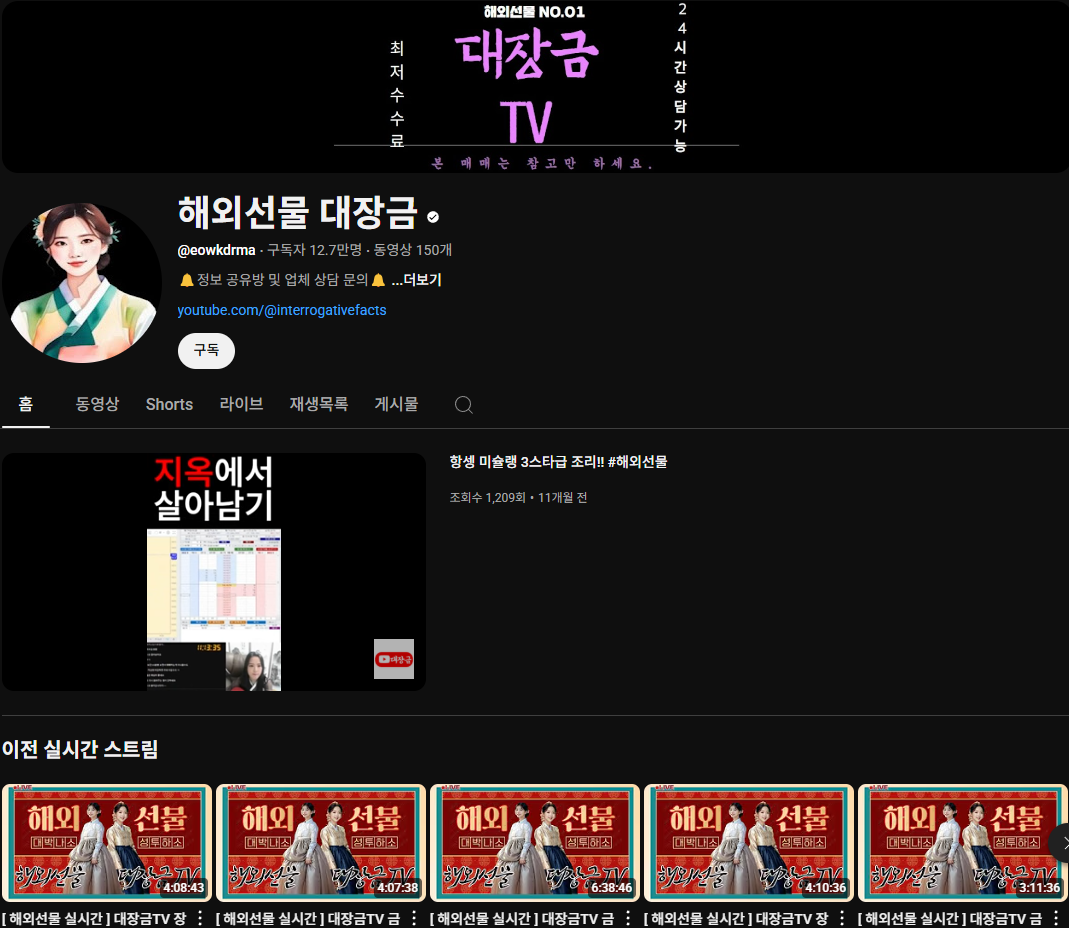Open the title under the 4:08:43 stream
This screenshot has width=1069, height=928.
coord(94,918)
